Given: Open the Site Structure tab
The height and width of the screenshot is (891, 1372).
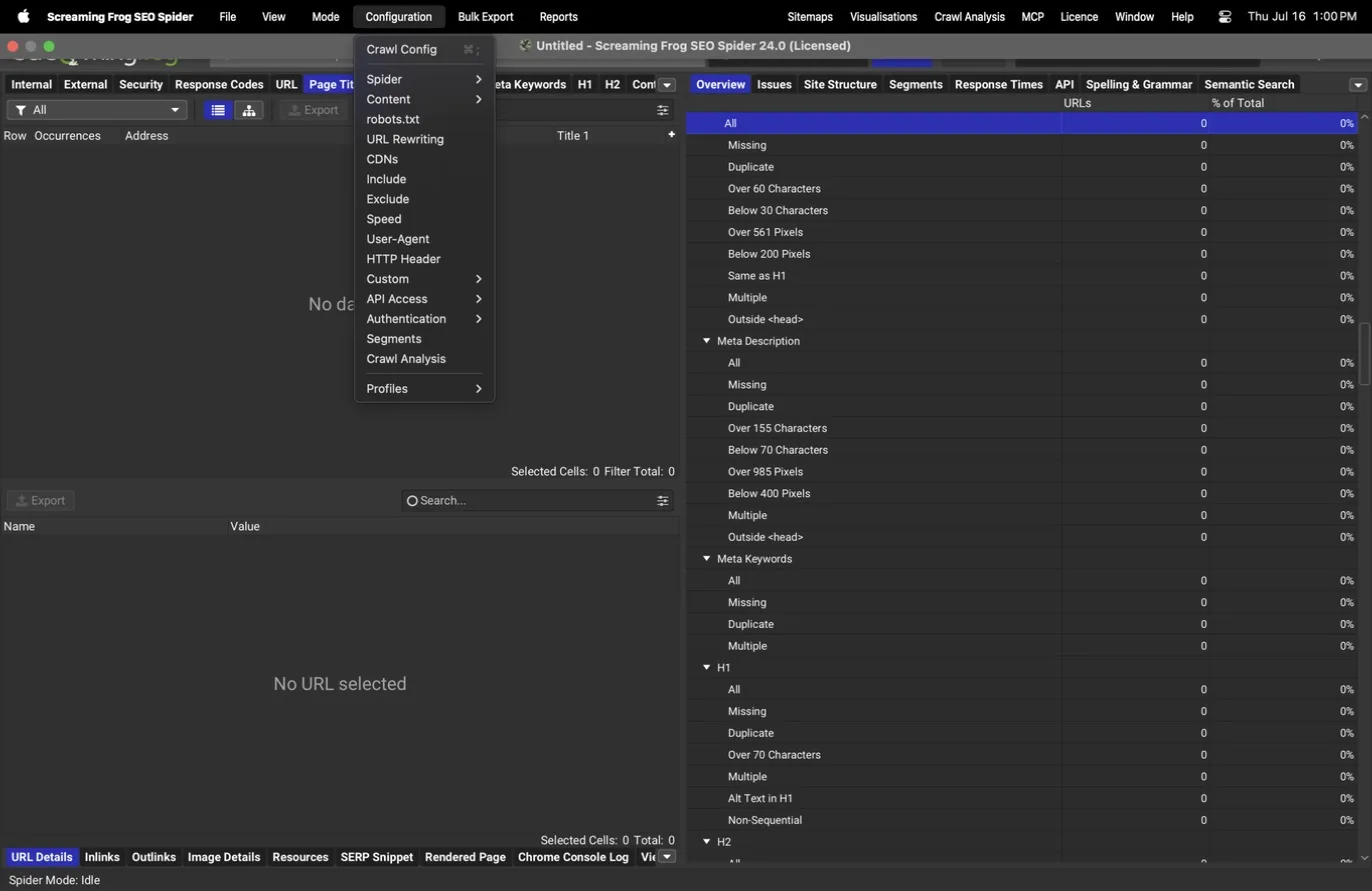Looking at the screenshot, I should pos(840,85).
